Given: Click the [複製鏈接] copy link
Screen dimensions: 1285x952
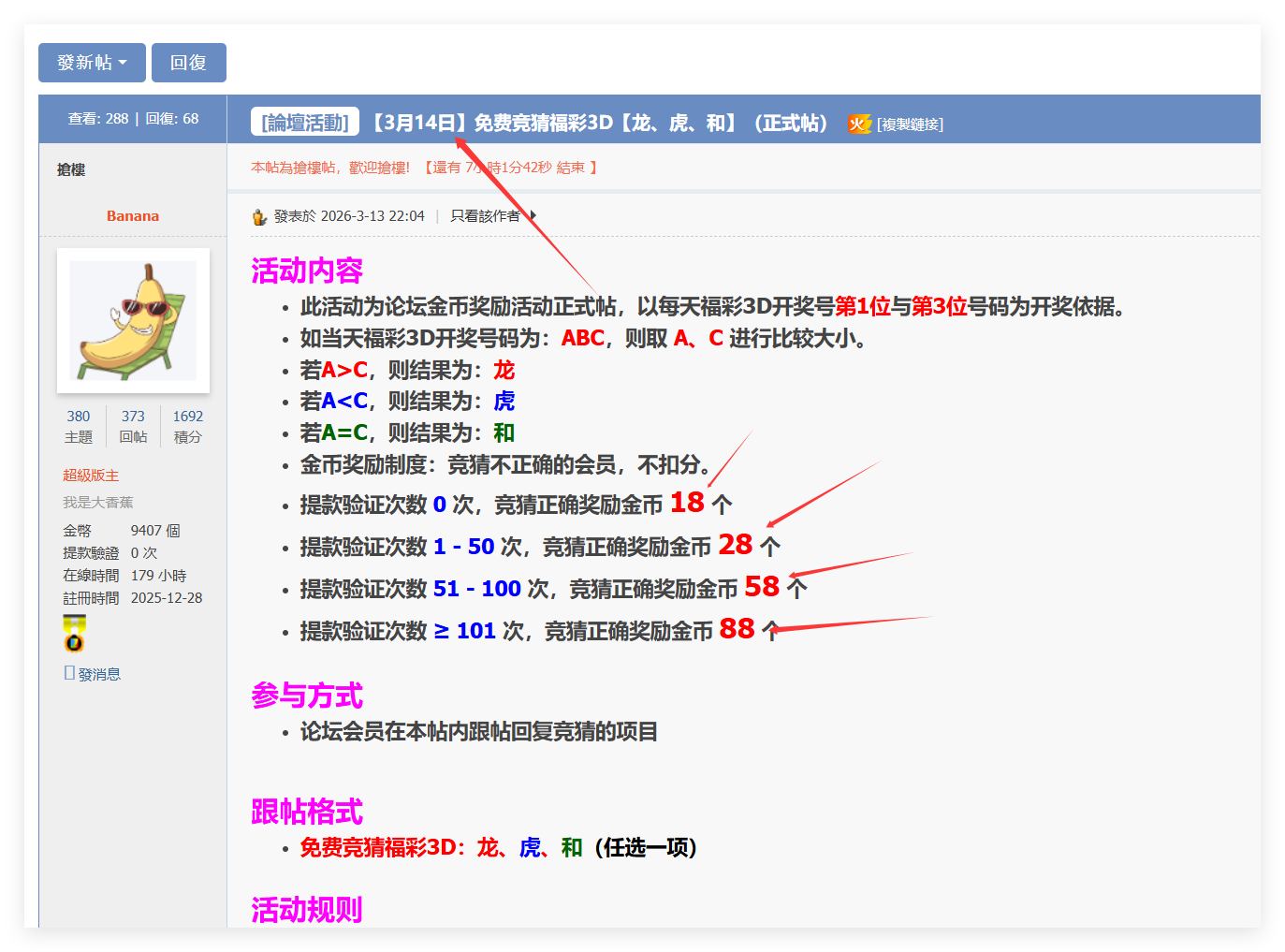Looking at the screenshot, I should click(x=910, y=124).
